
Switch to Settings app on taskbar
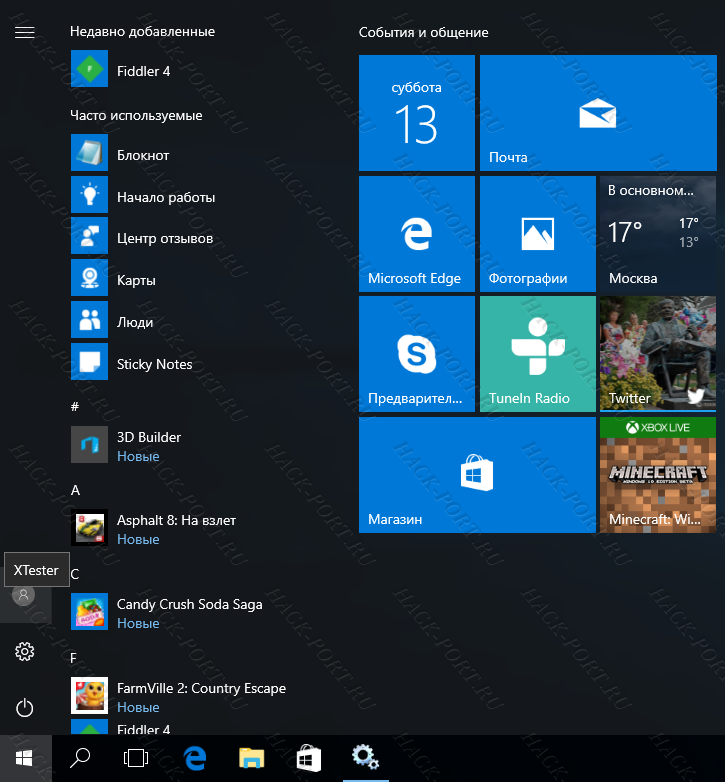(365, 757)
